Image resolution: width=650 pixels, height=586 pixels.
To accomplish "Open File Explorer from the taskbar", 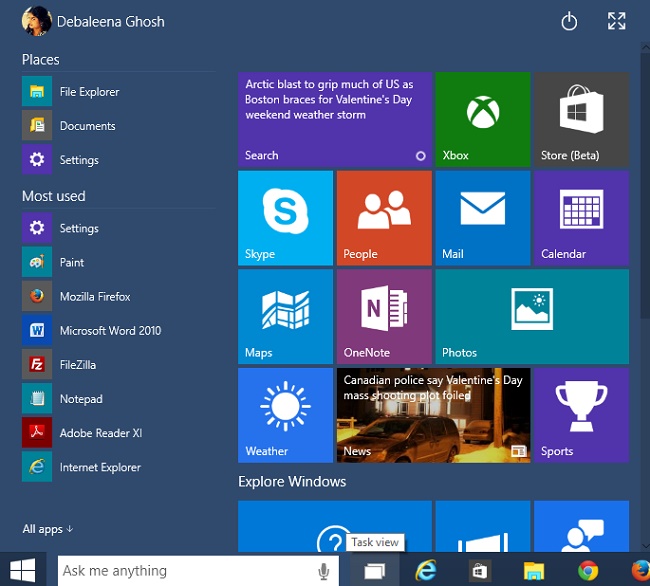I will (x=534, y=571).
